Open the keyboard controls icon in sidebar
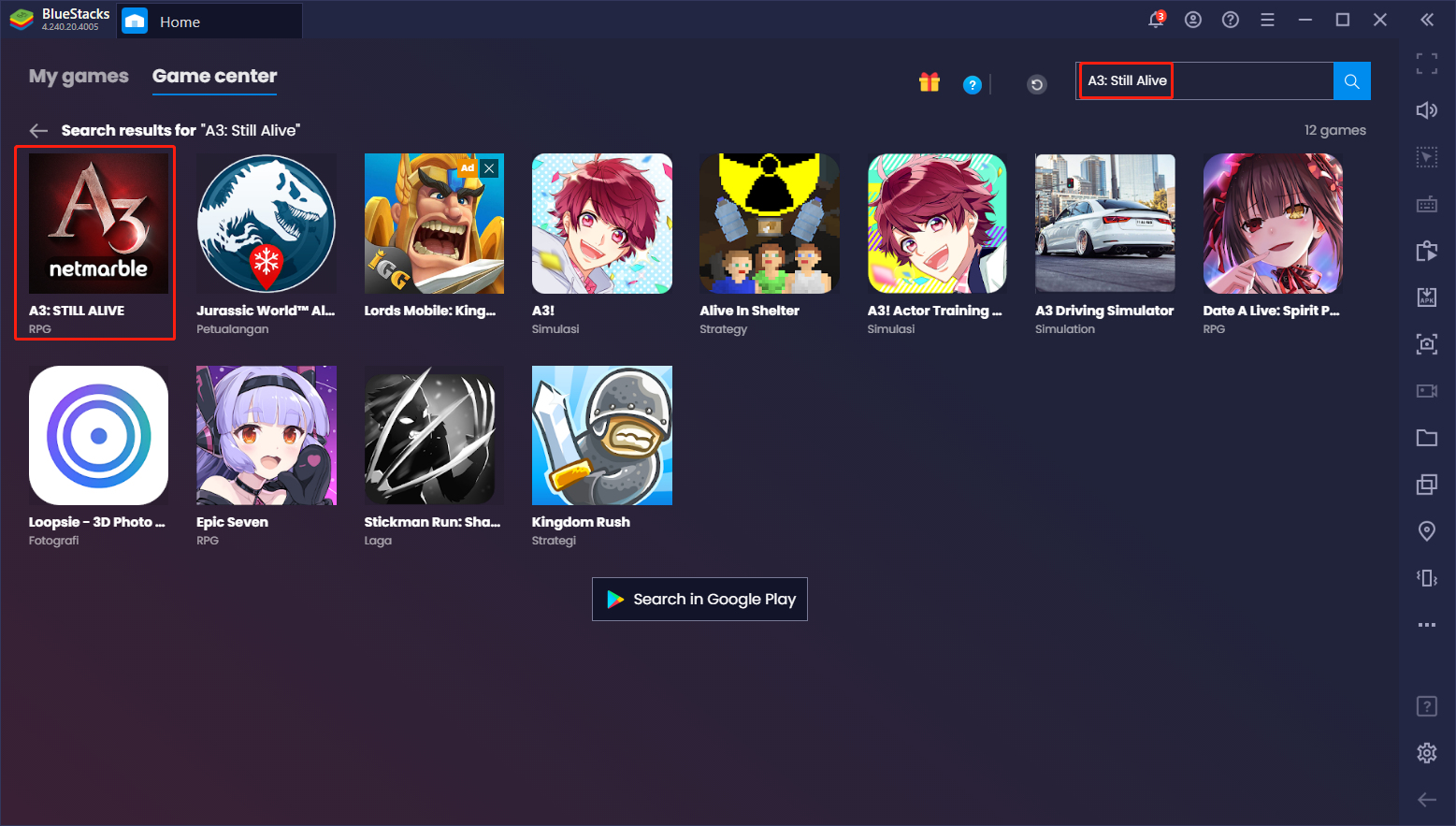The image size is (1456, 826). (1427, 204)
